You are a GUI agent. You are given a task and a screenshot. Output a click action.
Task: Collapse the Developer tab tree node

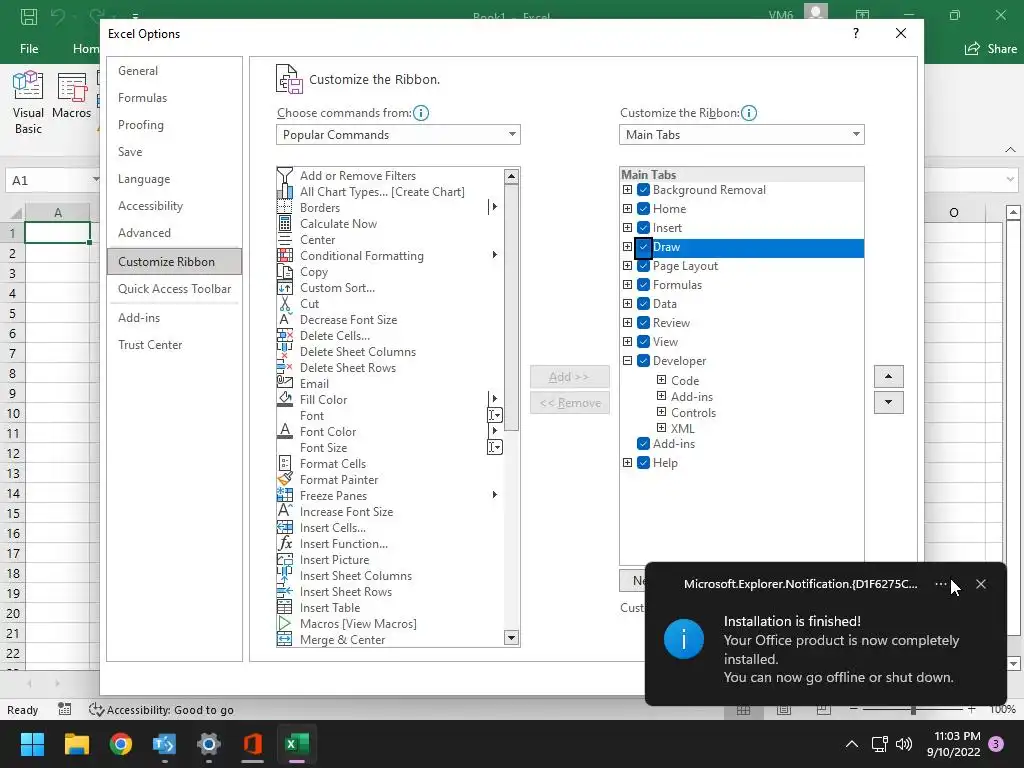point(628,360)
